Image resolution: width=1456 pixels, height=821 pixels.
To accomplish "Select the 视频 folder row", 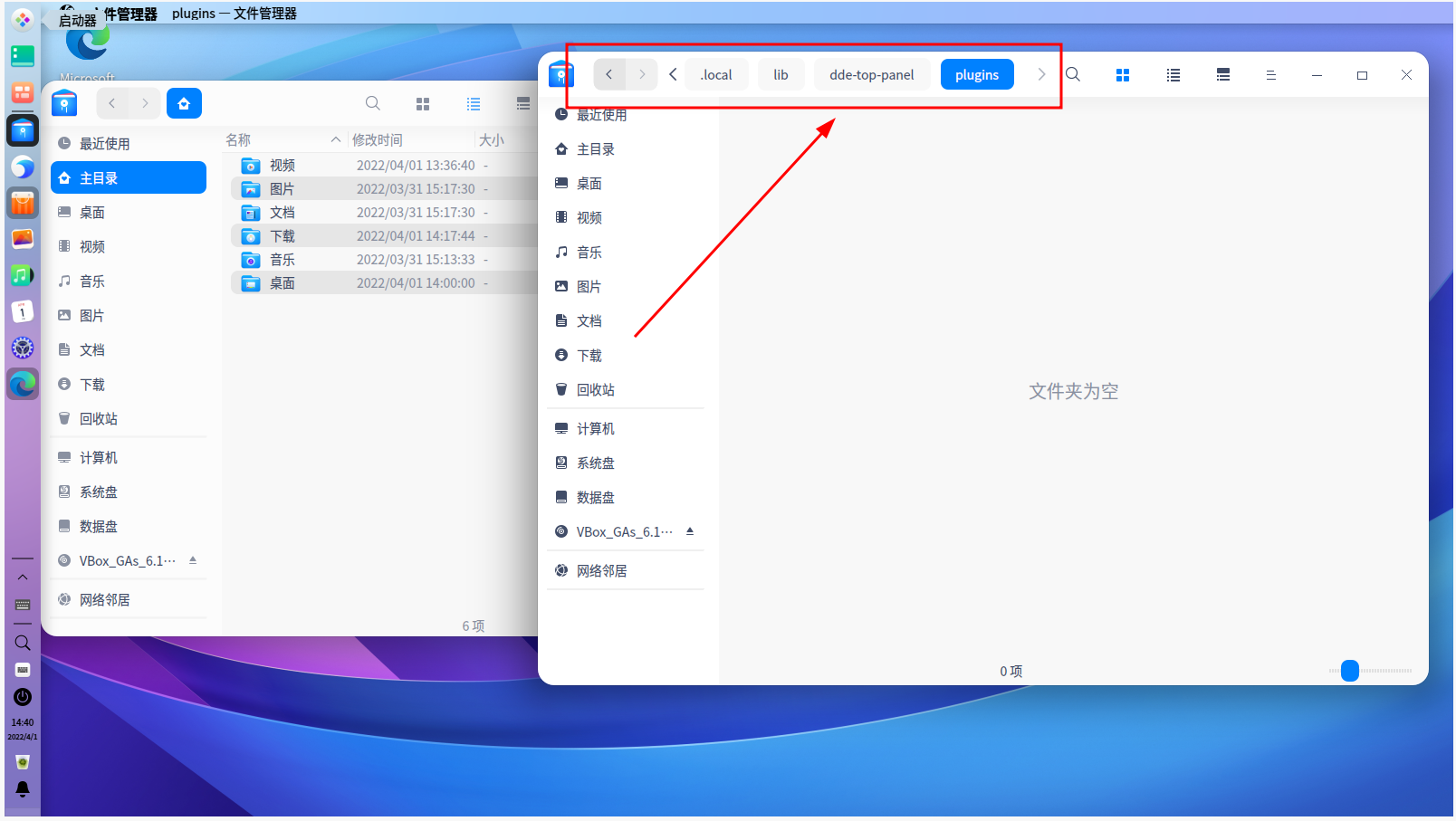I will click(x=385, y=166).
